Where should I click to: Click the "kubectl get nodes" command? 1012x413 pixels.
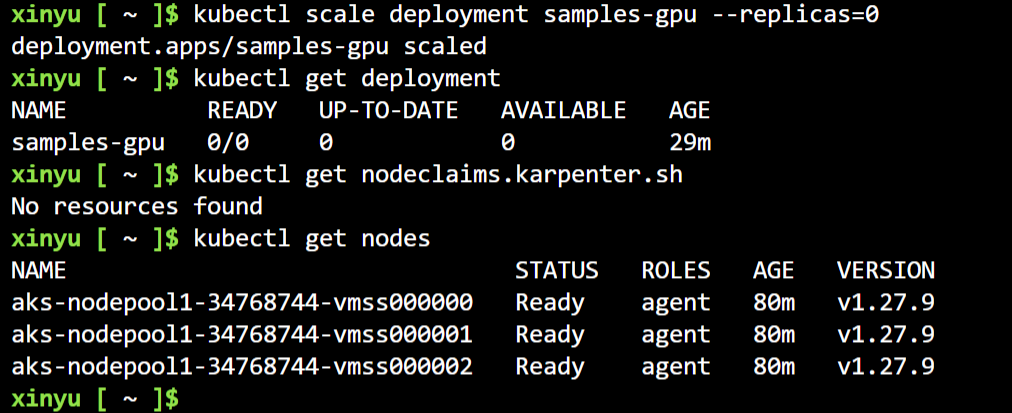point(312,238)
